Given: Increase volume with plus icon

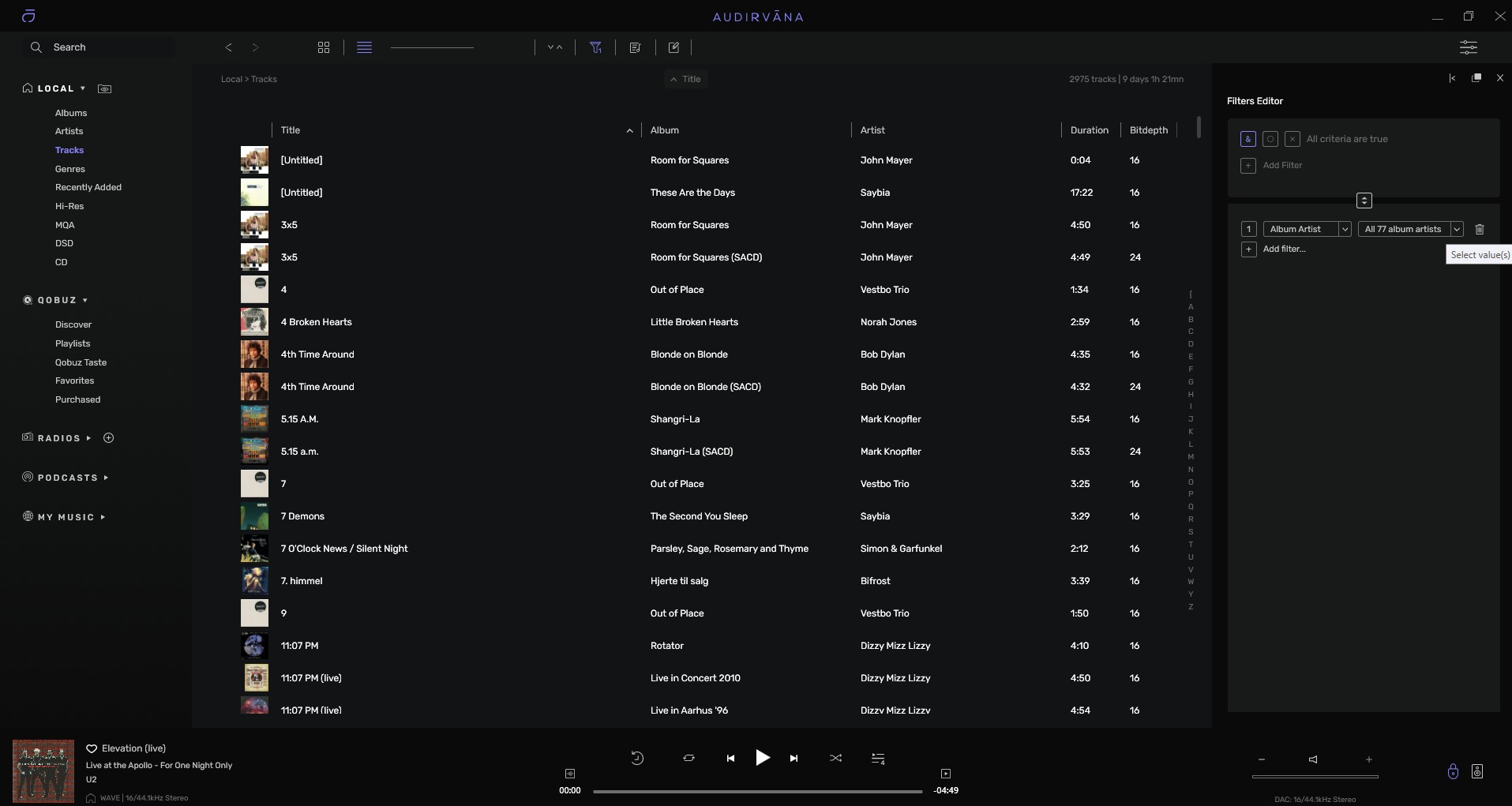Looking at the screenshot, I should 1369,759.
